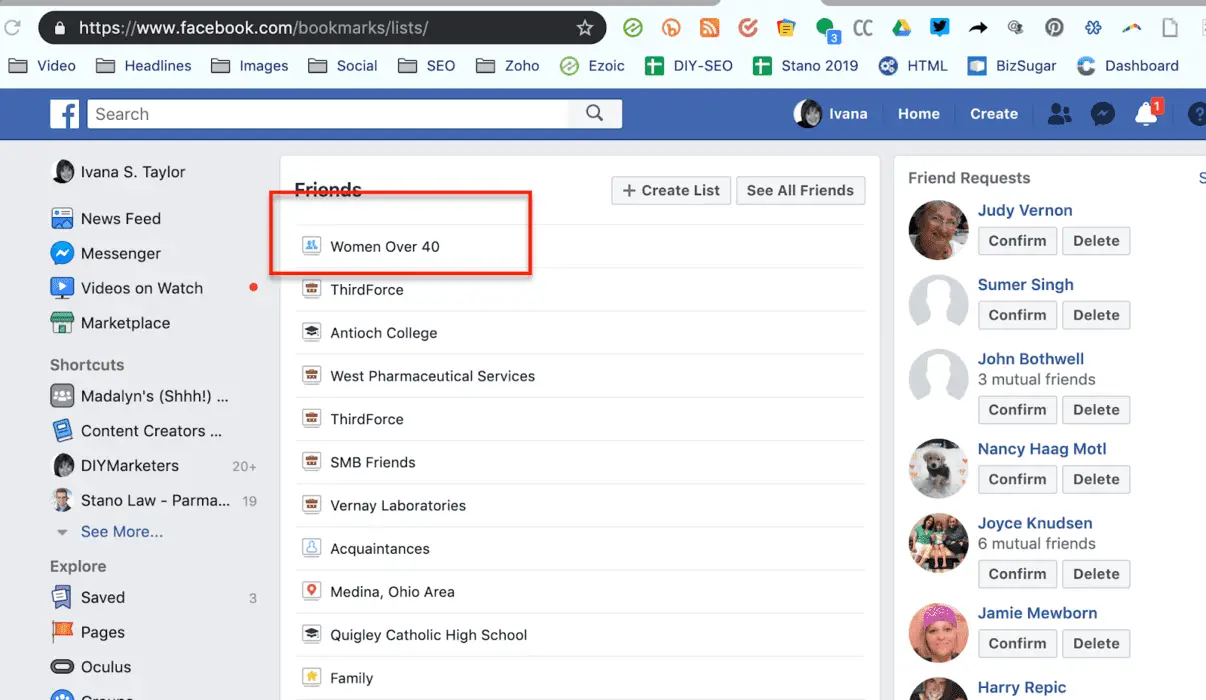This screenshot has width=1206, height=700.
Task: Open the Friend Requests people icon in header
Action: click(1059, 114)
